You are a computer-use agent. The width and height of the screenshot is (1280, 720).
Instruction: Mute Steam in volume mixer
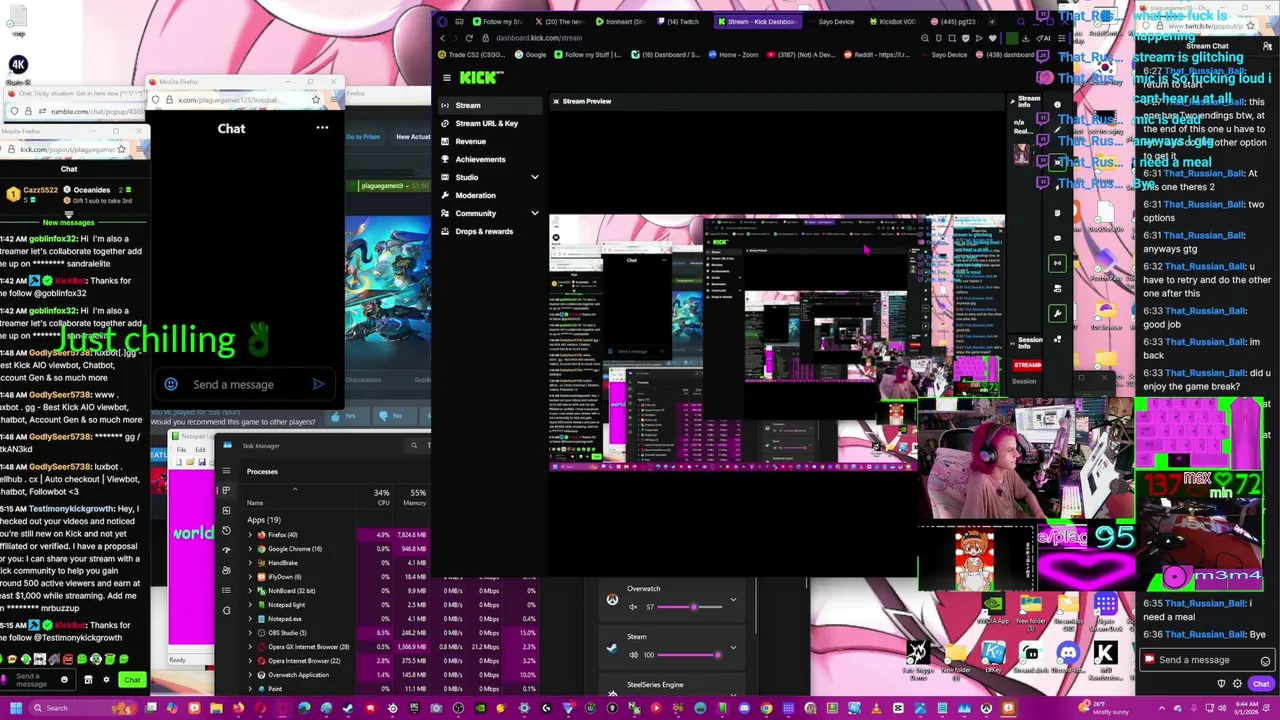click(x=633, y=655)
